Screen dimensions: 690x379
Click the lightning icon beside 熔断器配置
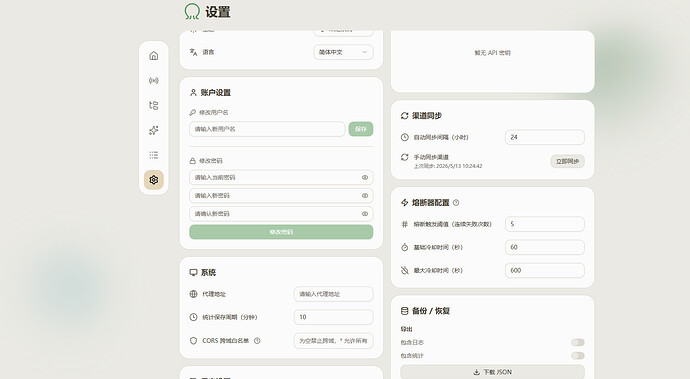tap(404, 202)
